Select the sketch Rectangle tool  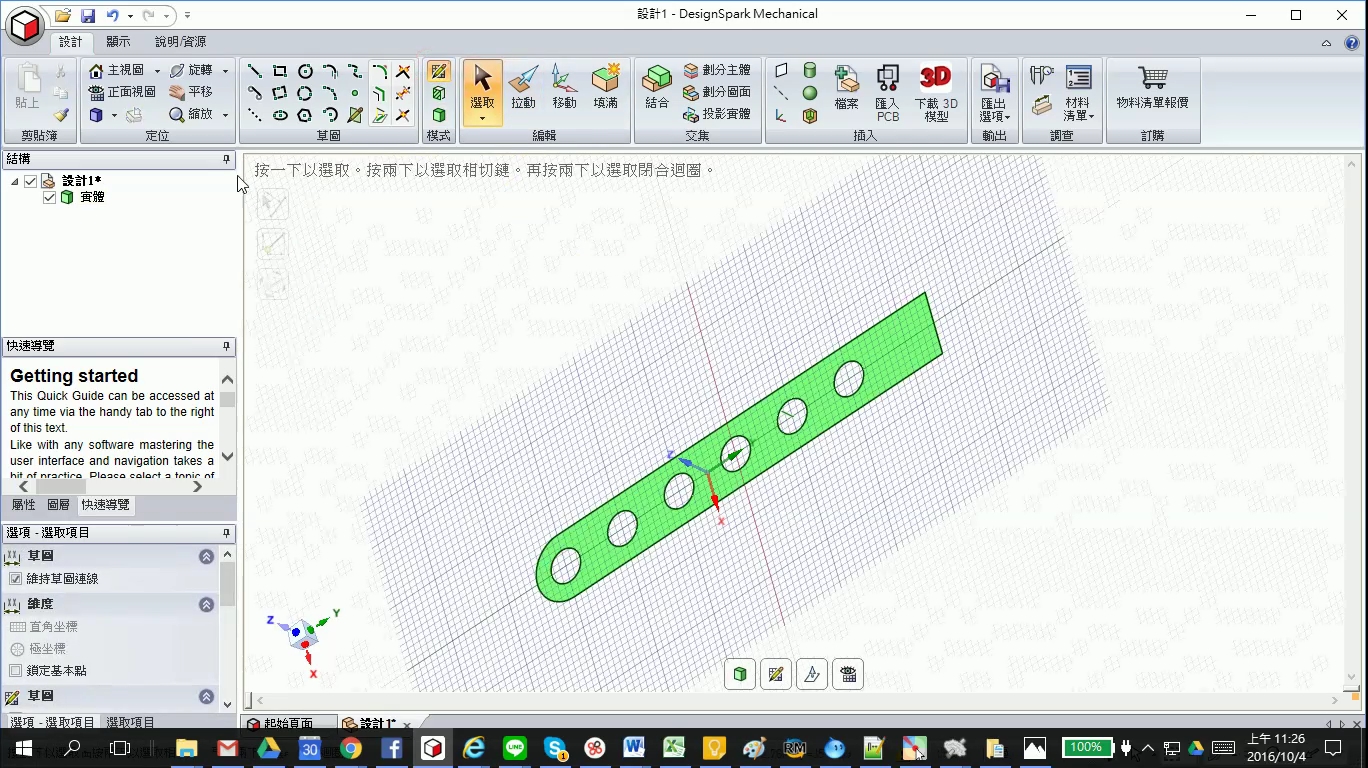click(x=280, y=71)
